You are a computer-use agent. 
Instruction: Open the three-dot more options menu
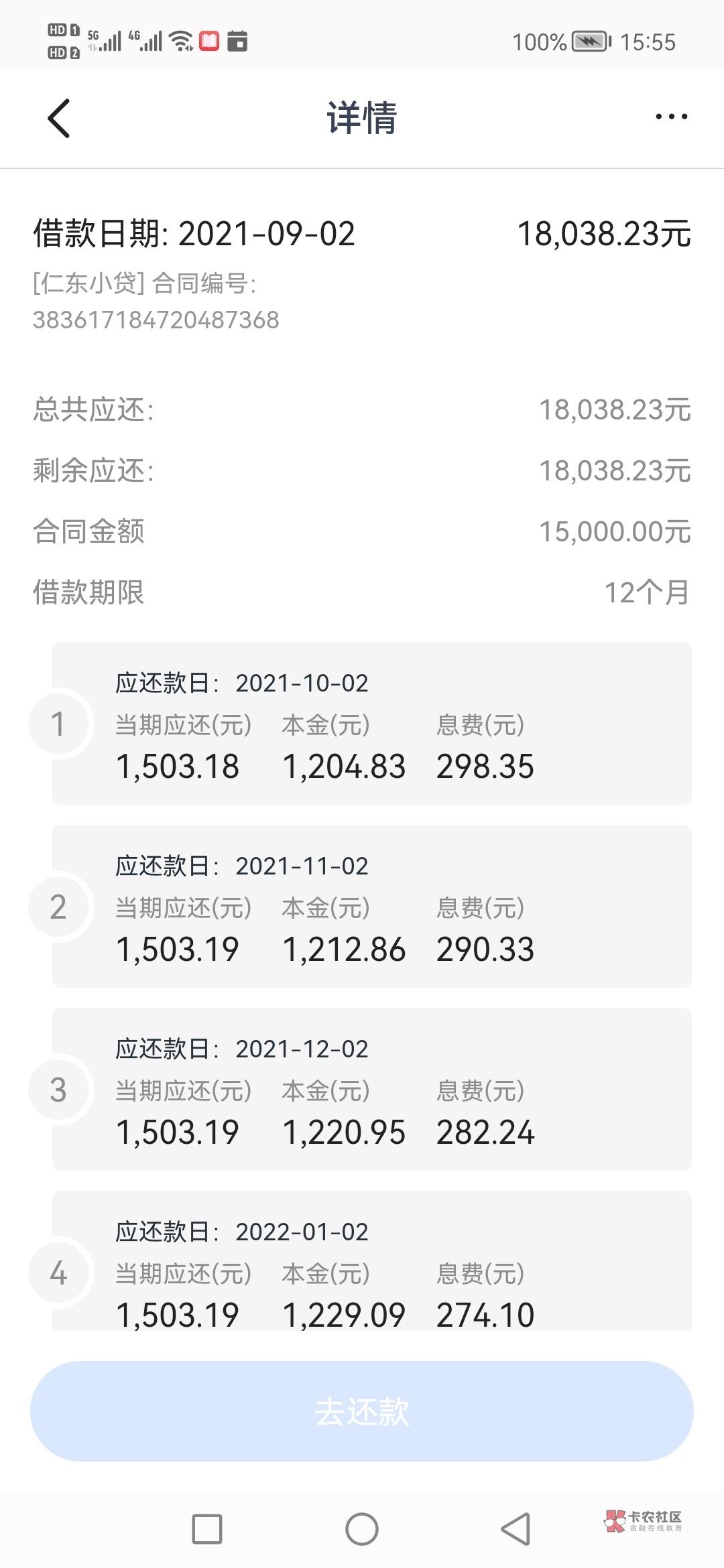671,117
